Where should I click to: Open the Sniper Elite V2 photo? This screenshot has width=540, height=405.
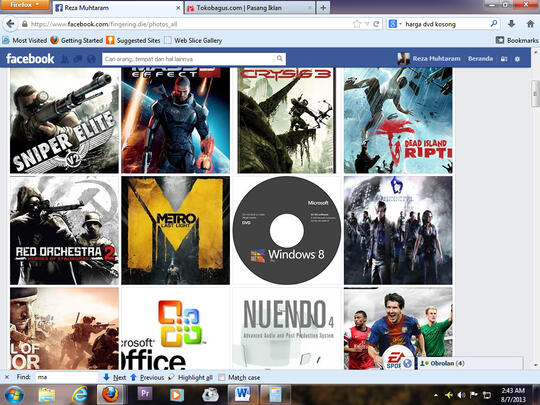point(64,120)
